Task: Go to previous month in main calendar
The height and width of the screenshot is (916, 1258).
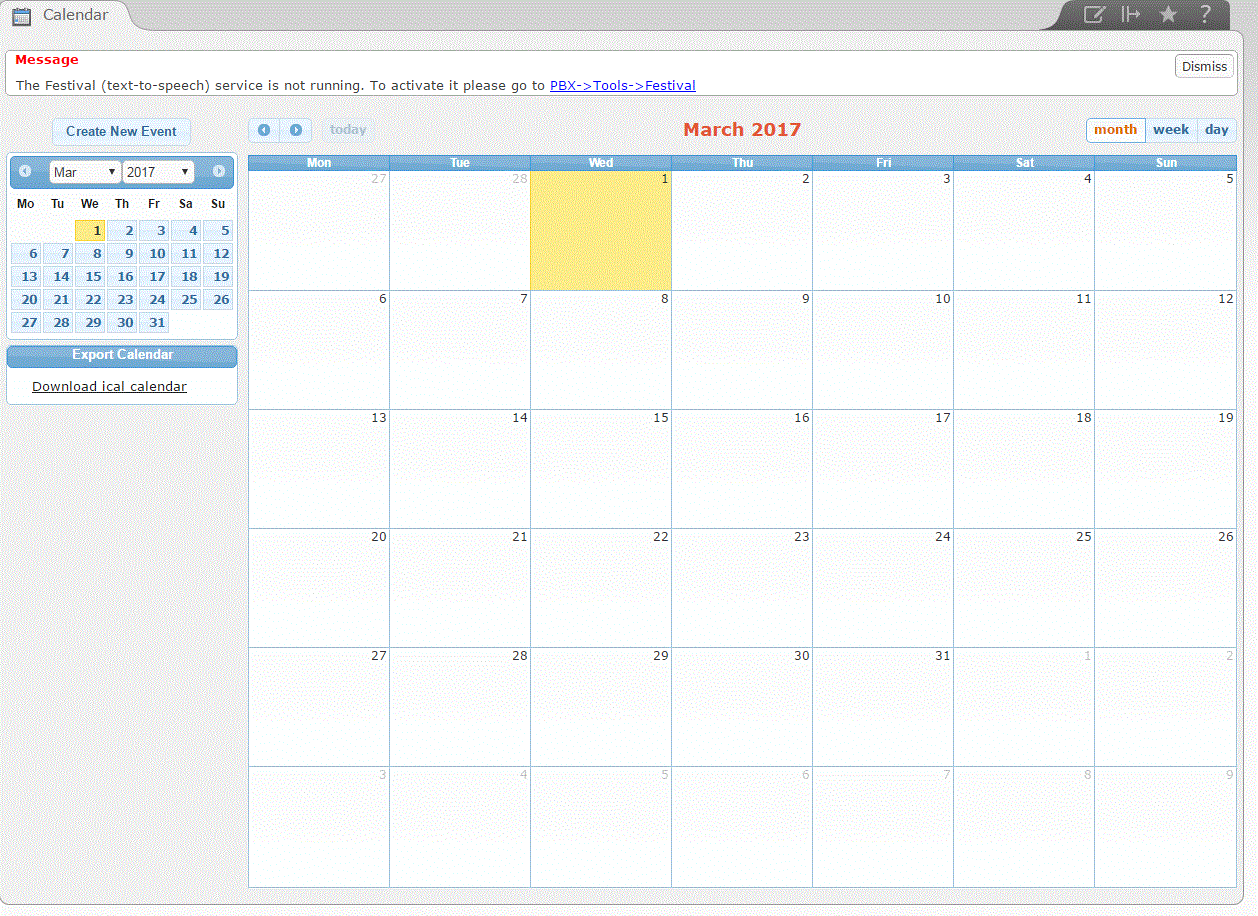Action: click(x=264, y=130)
